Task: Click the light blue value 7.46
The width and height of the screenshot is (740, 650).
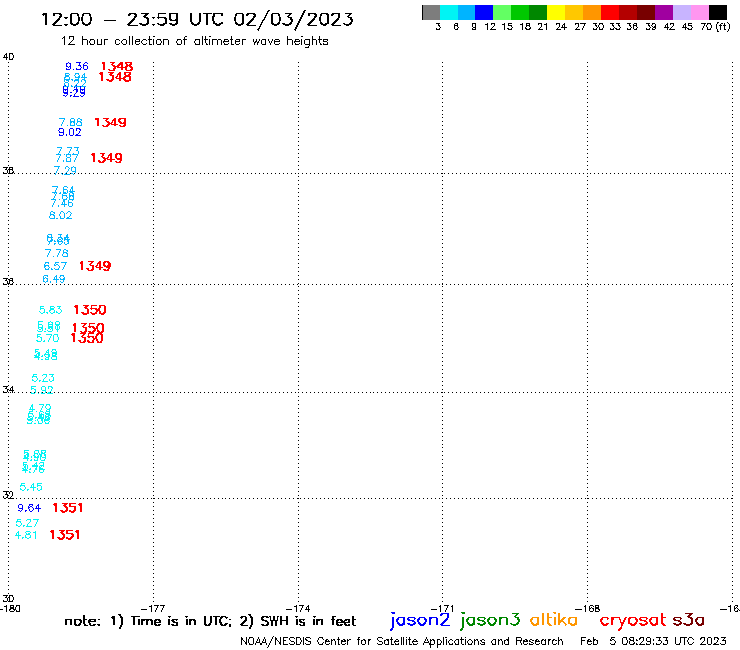Action: click(62, 204)
